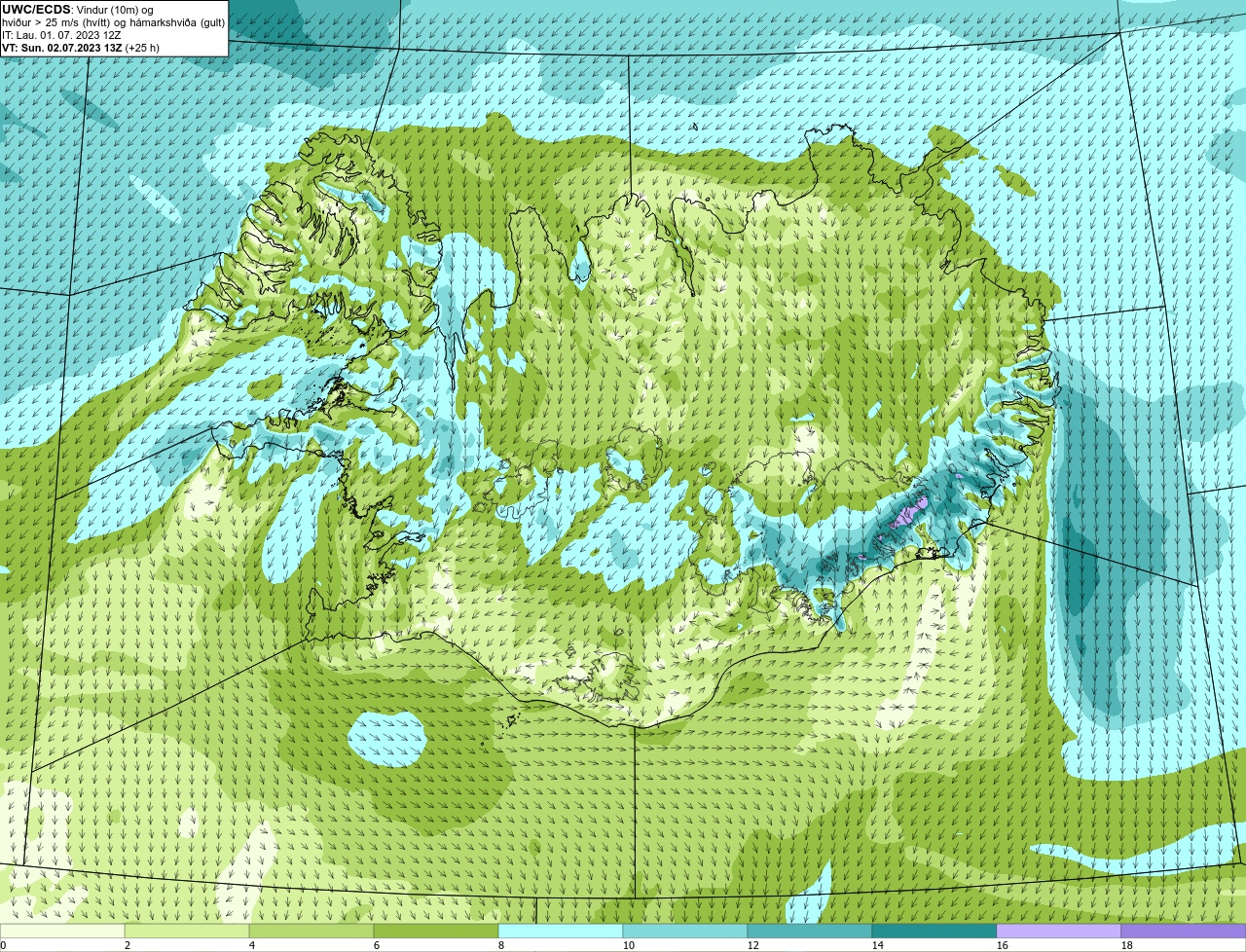Click the "UWC/ECDS: Vindur (10m) og" title line
This screenshot has height=952, width=1246.
pyautogui.click(x=78, y=10)
